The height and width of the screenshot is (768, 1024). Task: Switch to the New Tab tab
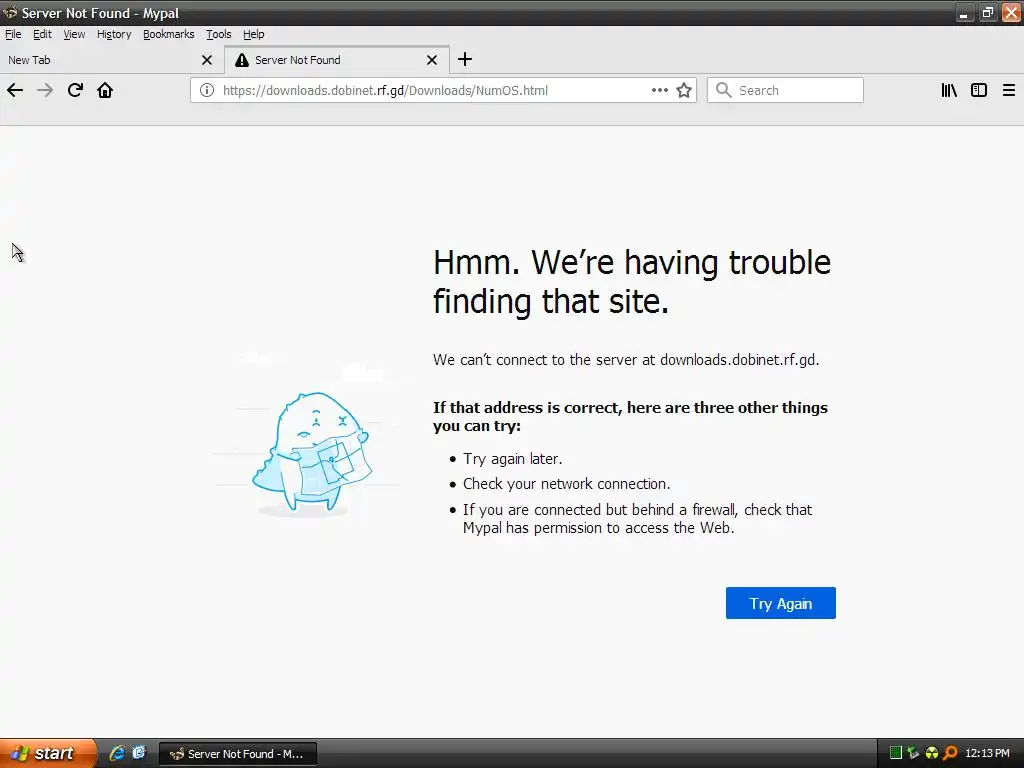click(111, 60)
